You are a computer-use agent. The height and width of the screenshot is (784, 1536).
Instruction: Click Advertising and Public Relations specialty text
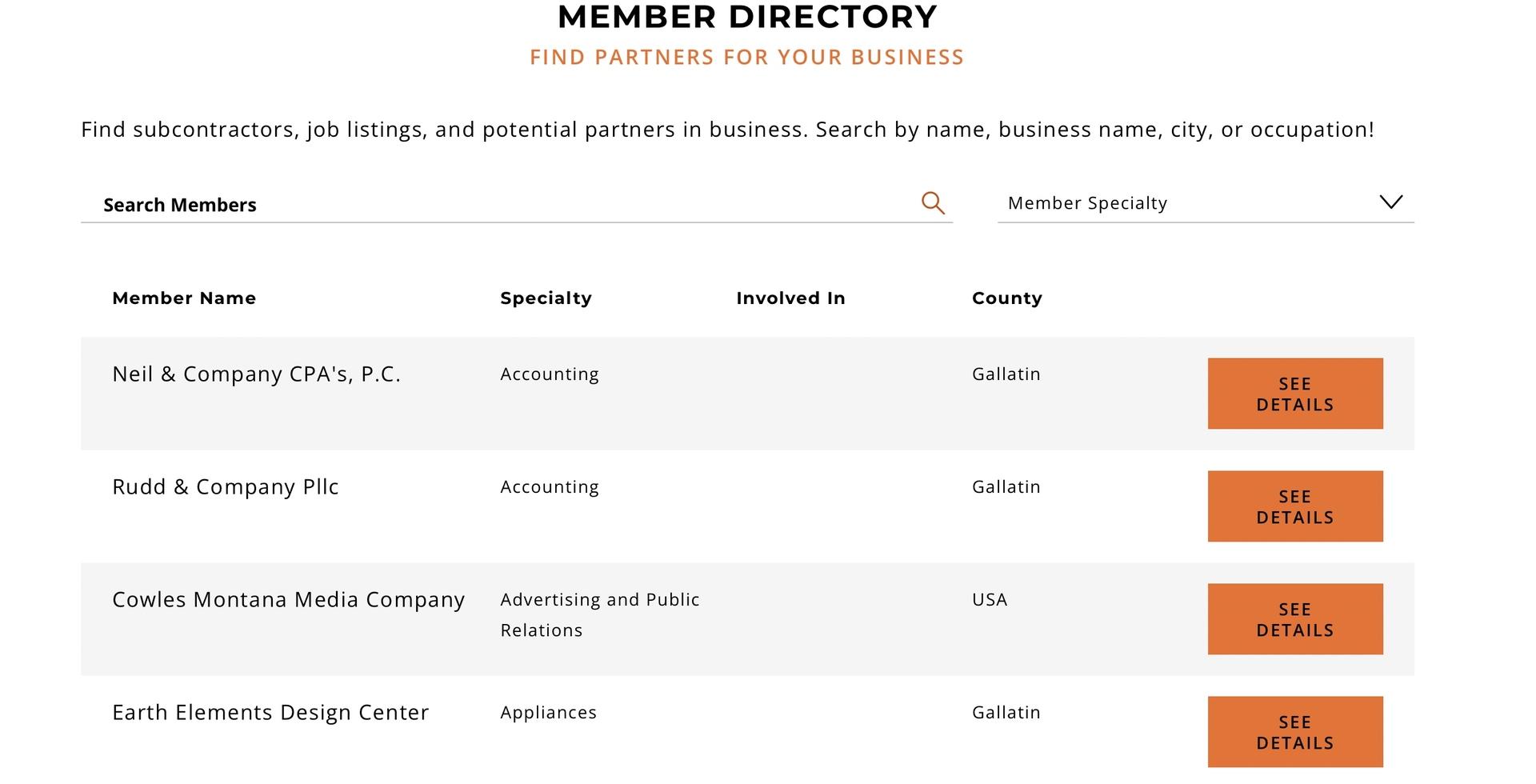tap(600, 615)
